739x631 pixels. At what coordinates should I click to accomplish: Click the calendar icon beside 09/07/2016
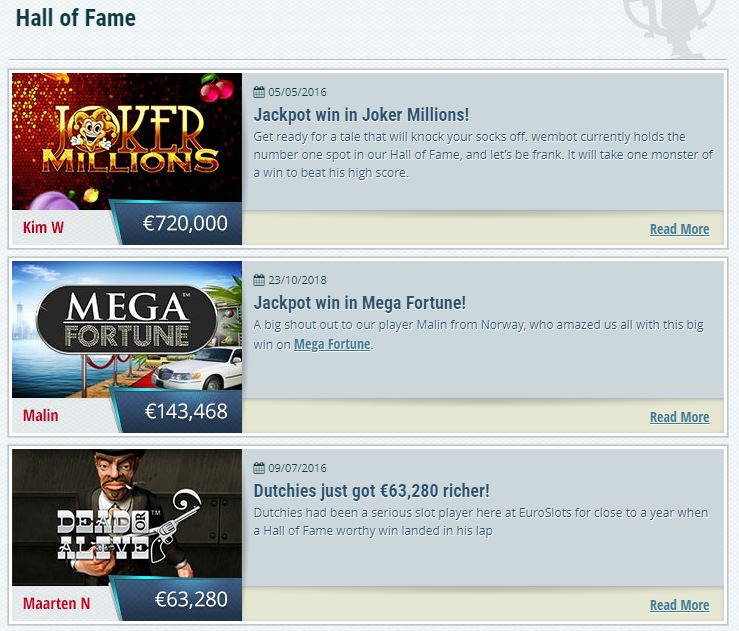coord(259,468)
